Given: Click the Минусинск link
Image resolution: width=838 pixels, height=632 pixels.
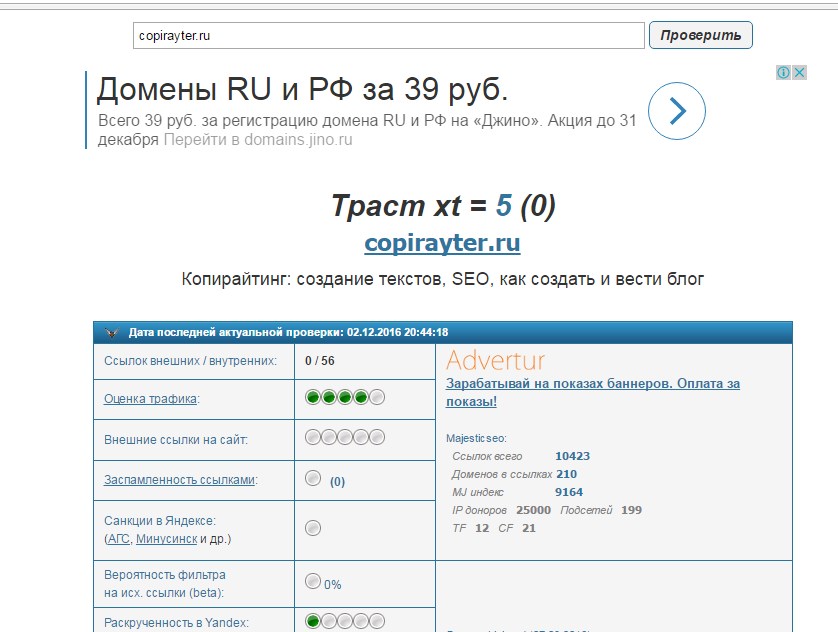Looking at the screenshot, I should pos(166,539).
